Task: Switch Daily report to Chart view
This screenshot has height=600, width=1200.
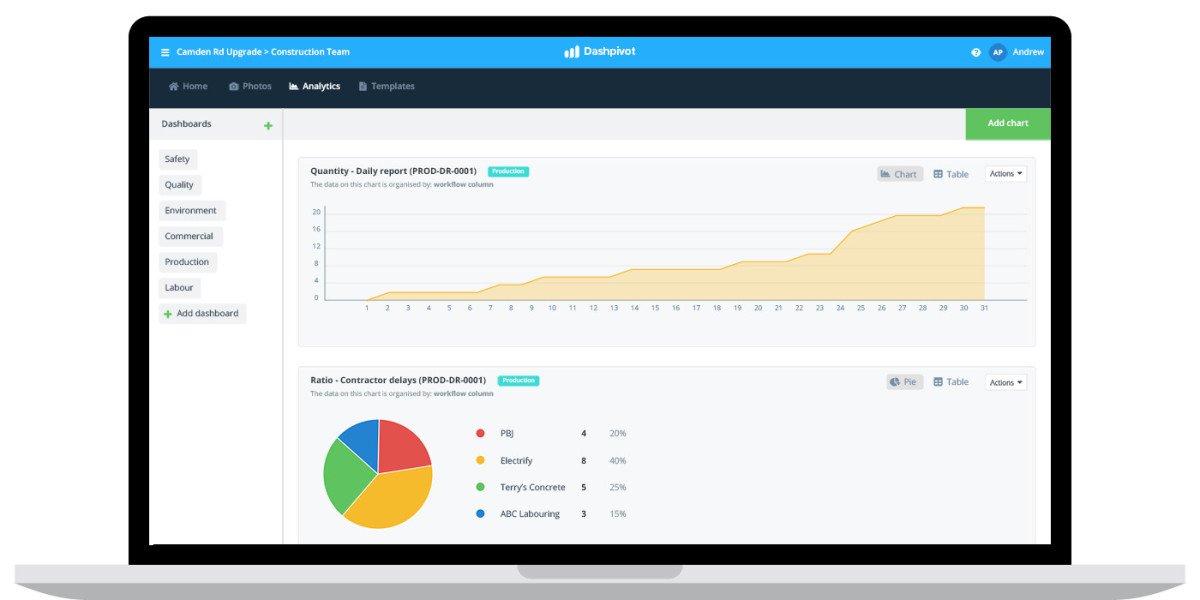Action: click(x=899, y=174)
